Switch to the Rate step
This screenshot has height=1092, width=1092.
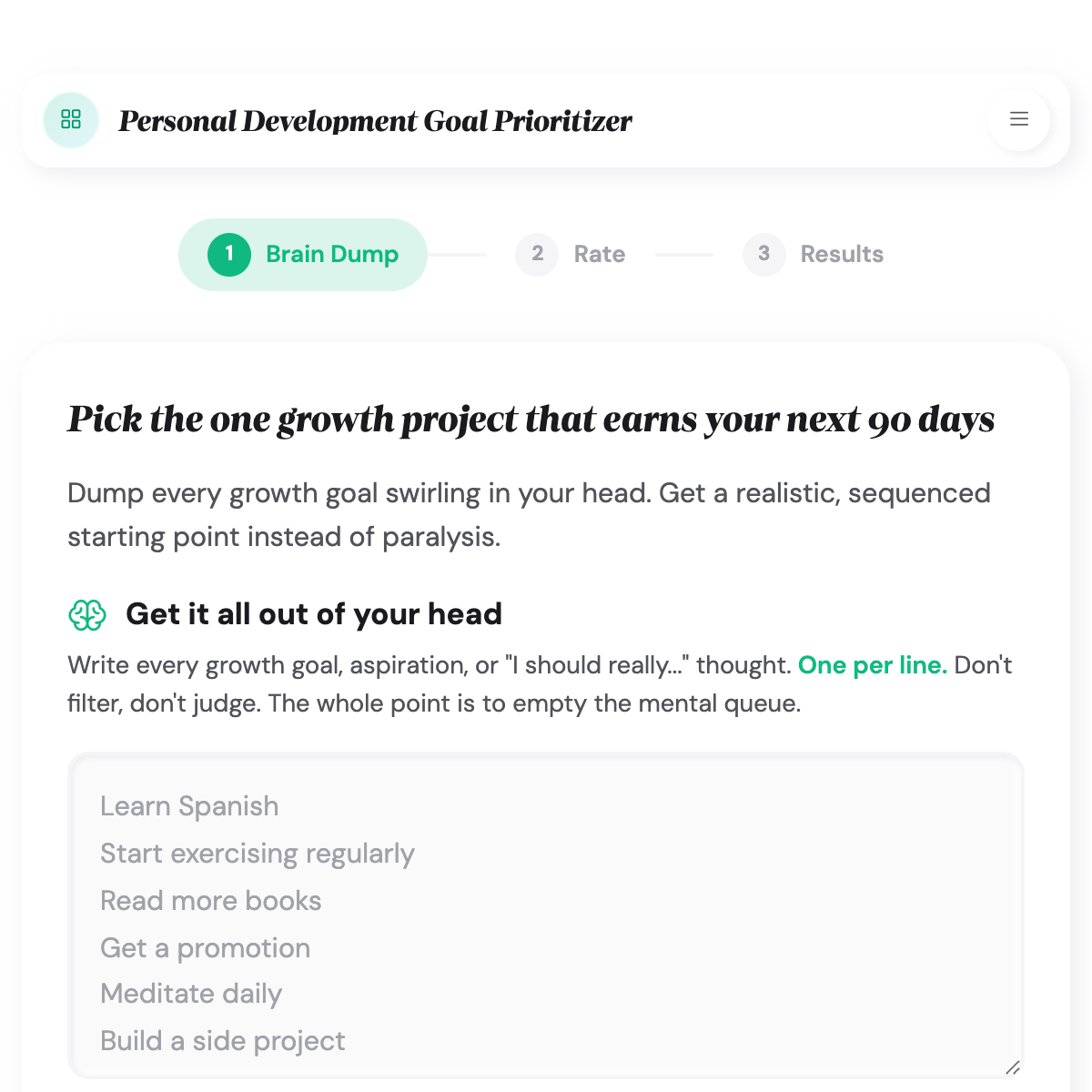[598, 255]
